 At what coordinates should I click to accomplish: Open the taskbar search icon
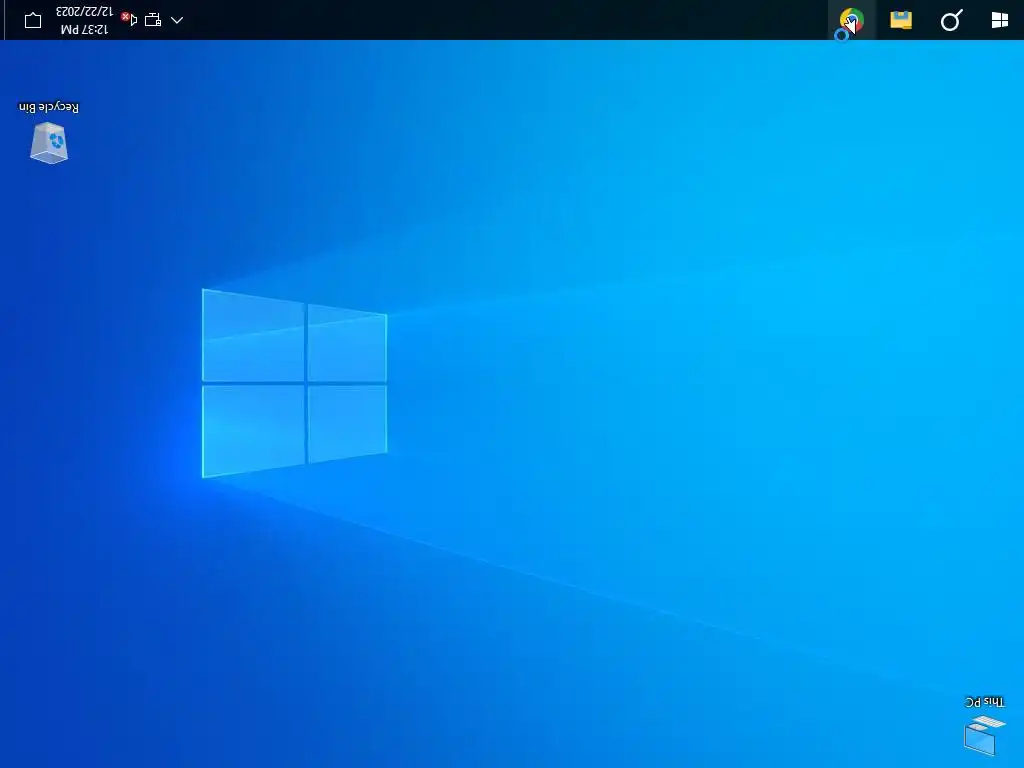coord(951,20)
